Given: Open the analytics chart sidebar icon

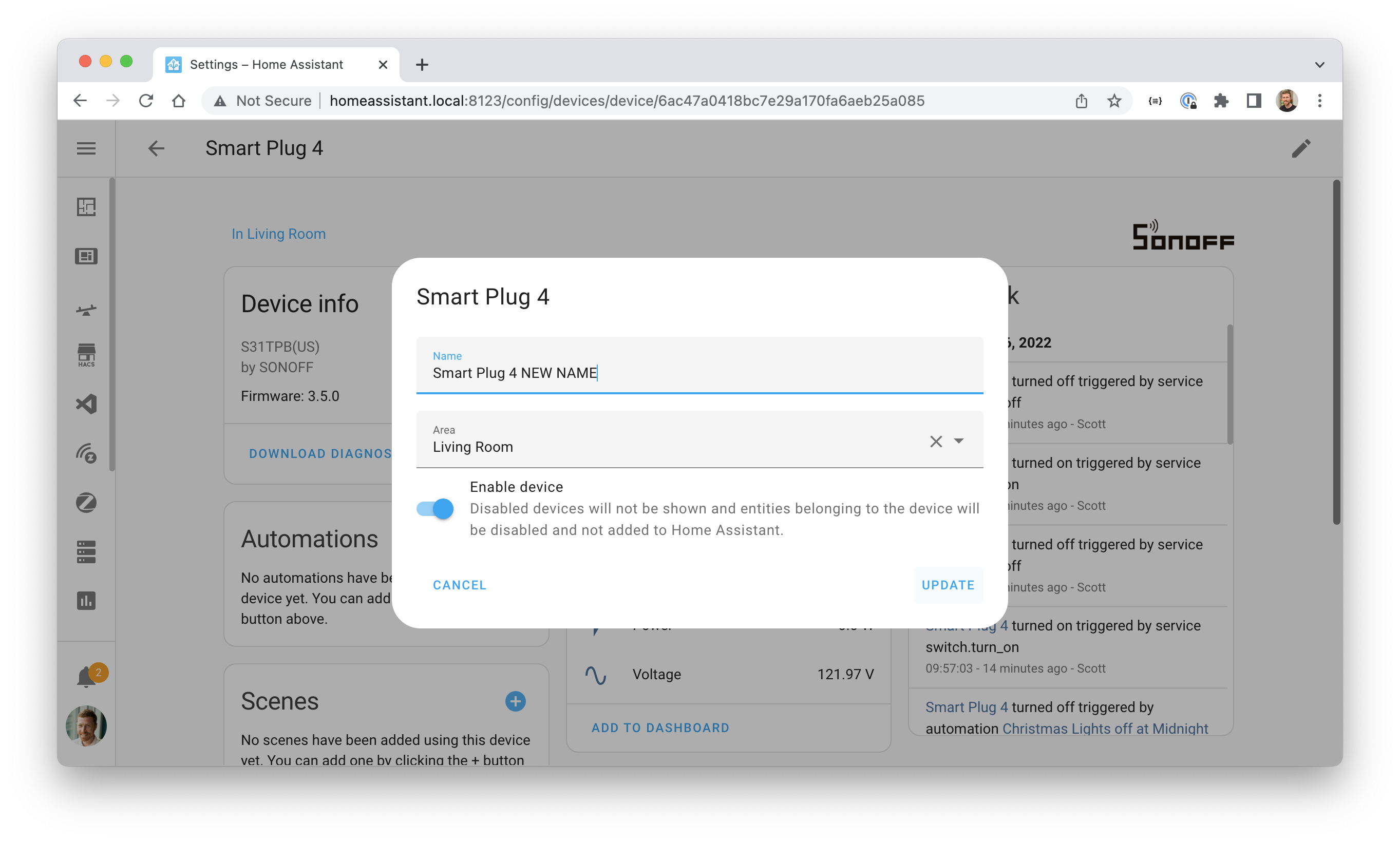Looking at the screenshot, I should coord(86,600).
